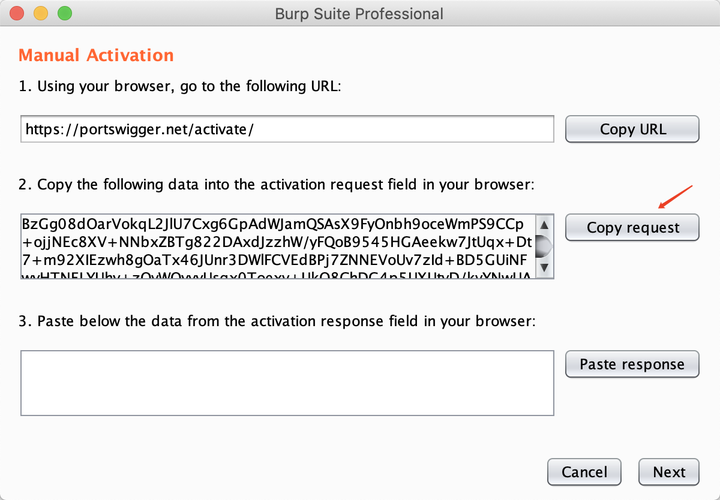
Task: Click step 1 browser URL instruction text
Action: pyautogui.click(x=180, y=87)
